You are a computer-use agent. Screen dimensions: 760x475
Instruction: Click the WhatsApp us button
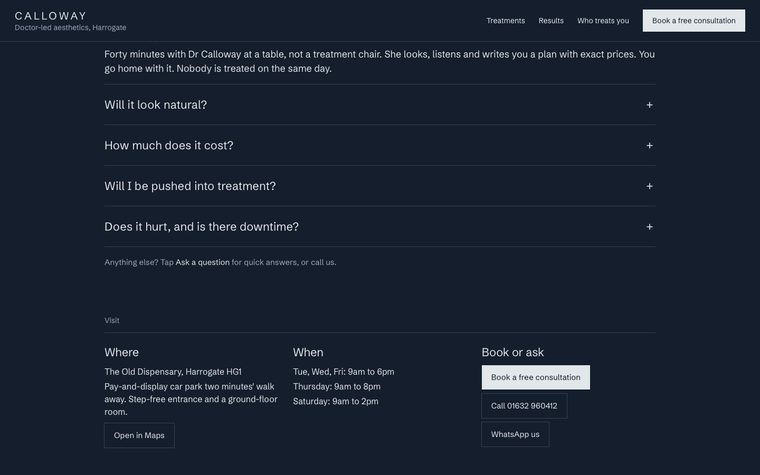click(x=515, y=434)
